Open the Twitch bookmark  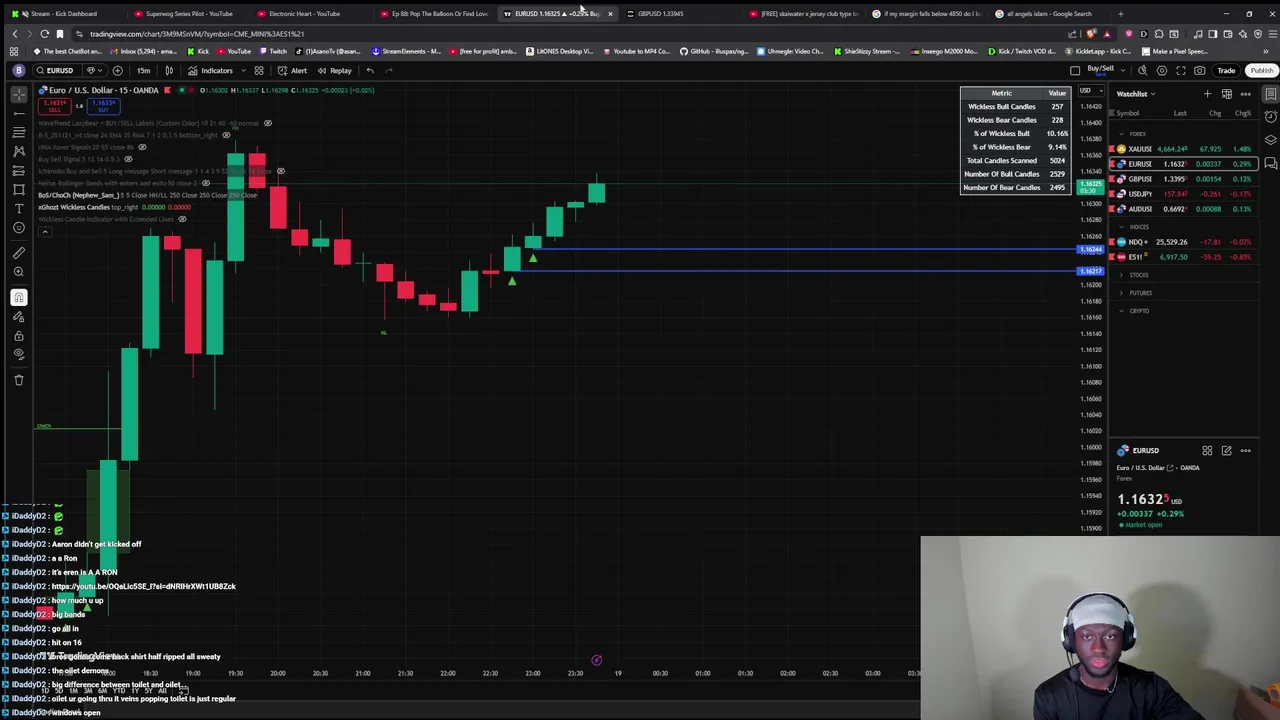click(x=272, y=51)
